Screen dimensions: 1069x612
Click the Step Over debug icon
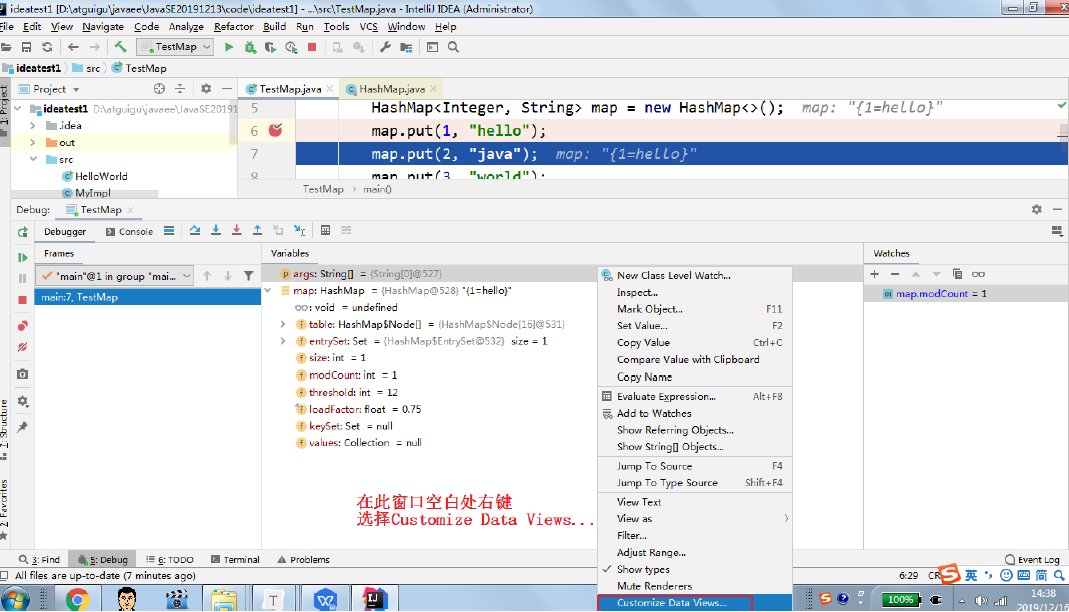[x=195, y=230]
